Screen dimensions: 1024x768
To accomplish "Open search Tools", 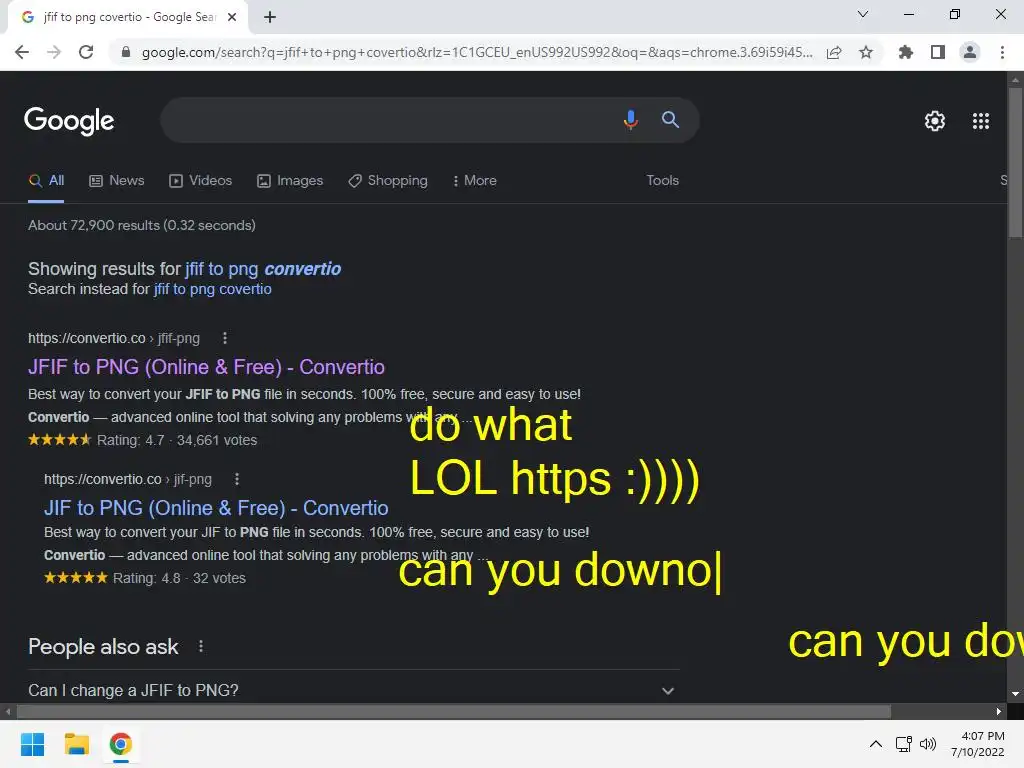I will [x=662, y=180].
